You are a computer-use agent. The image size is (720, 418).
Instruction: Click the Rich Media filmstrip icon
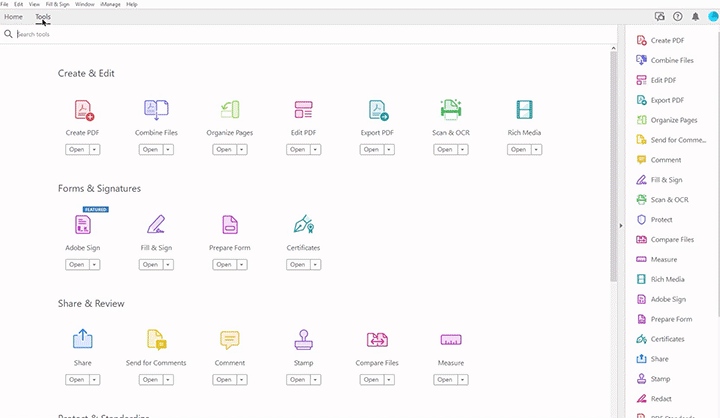(524, 110)
